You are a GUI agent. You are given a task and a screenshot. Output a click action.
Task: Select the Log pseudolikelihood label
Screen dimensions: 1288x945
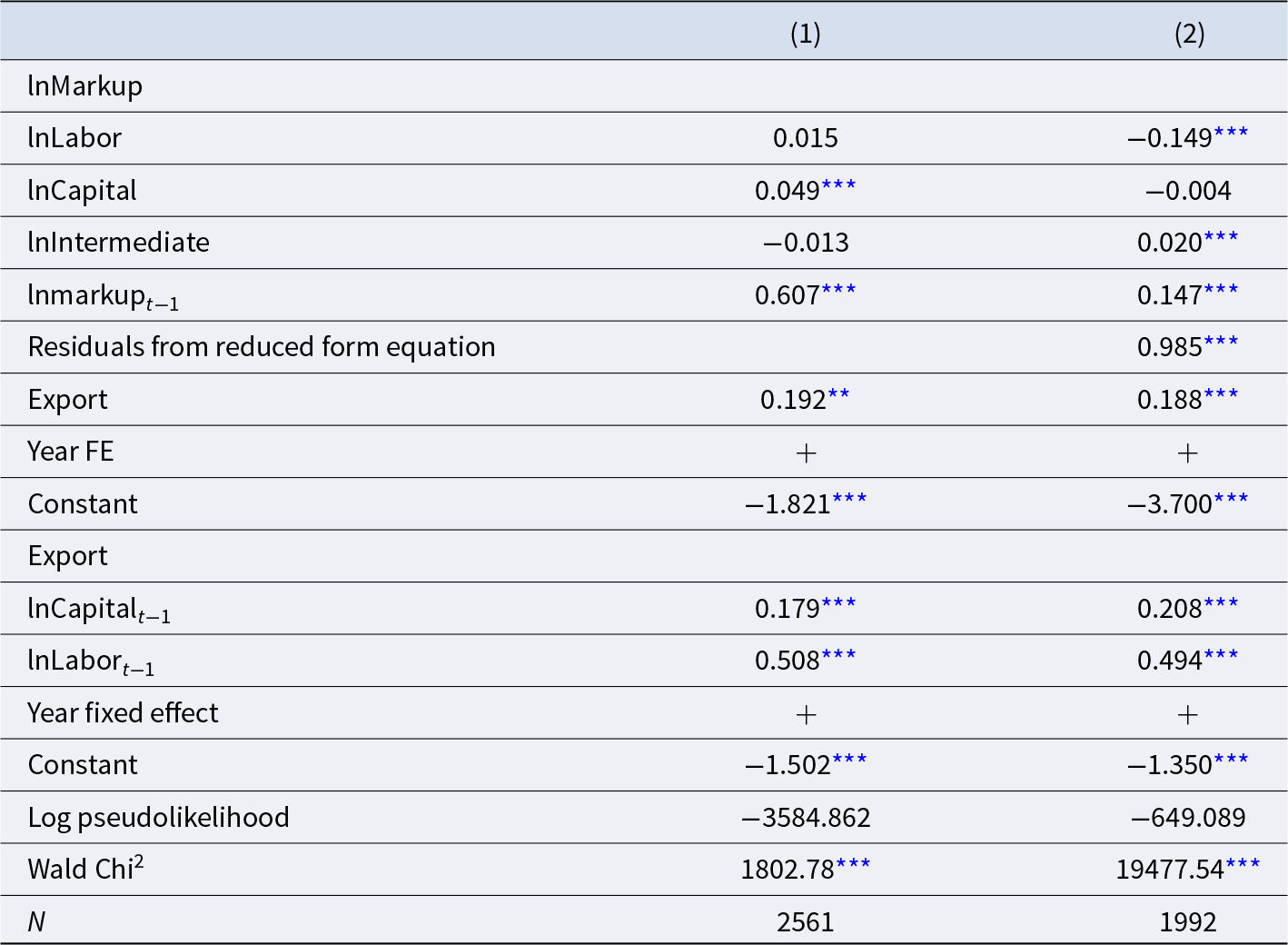[158, 818]
